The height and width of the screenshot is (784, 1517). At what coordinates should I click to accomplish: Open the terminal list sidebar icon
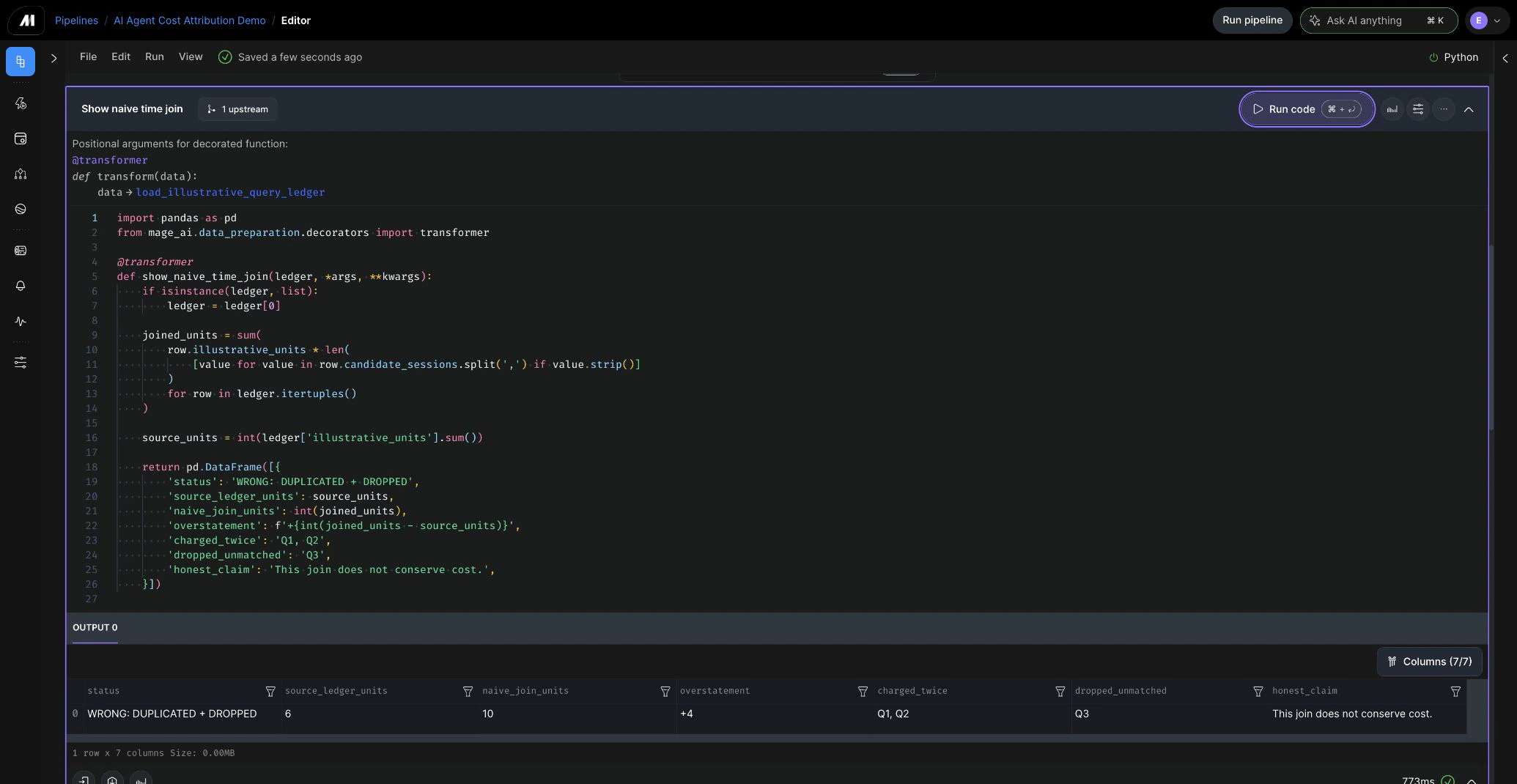point(21,251)
